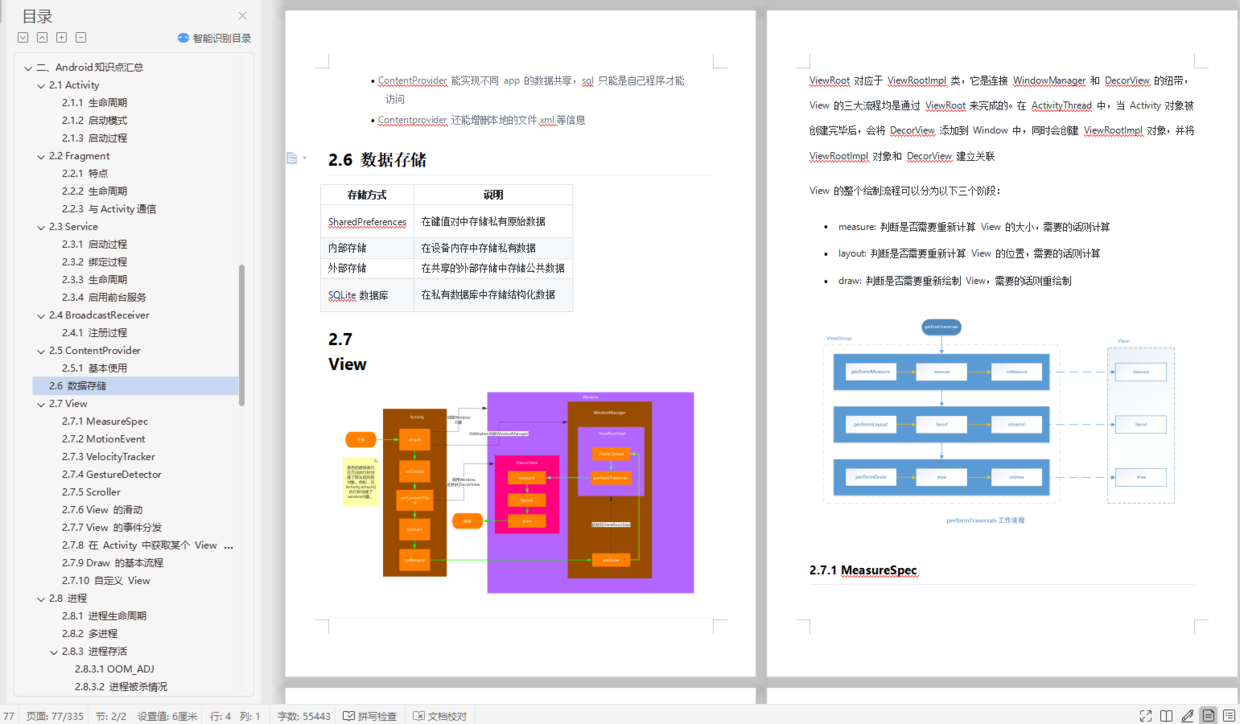Image resolution: width=1240 pixels, height=724 pixels.
Task: Click the plus box icon in outline header
Action: tap(62, 38)
